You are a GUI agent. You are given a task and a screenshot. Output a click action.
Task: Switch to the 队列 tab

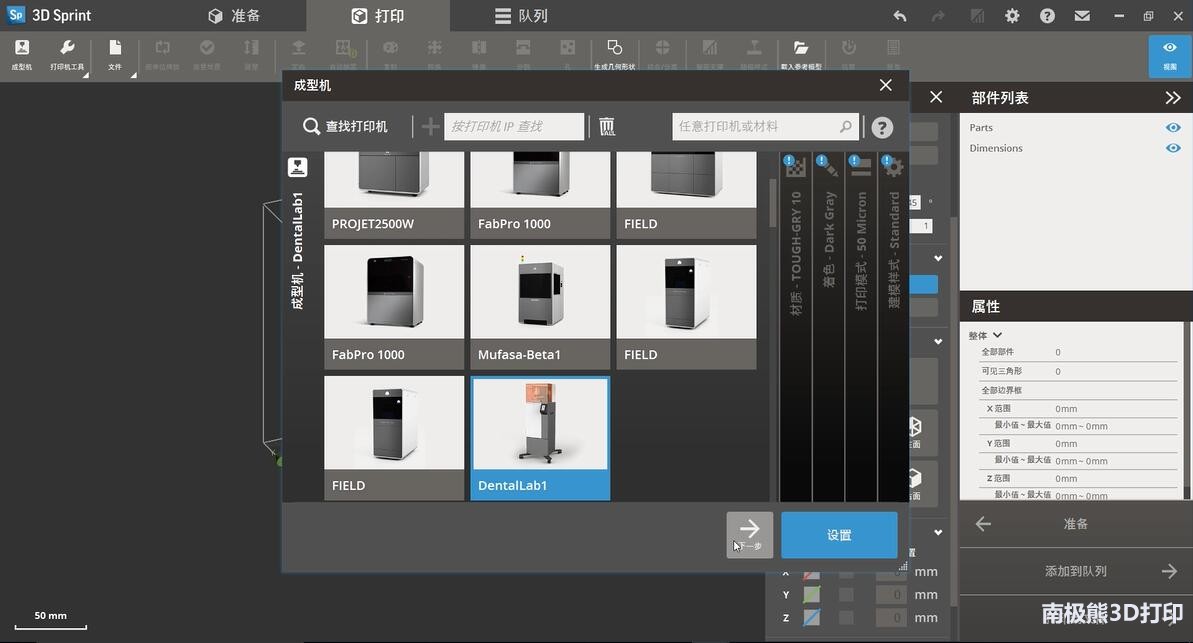pyautogui.click(x=521, y=16)
